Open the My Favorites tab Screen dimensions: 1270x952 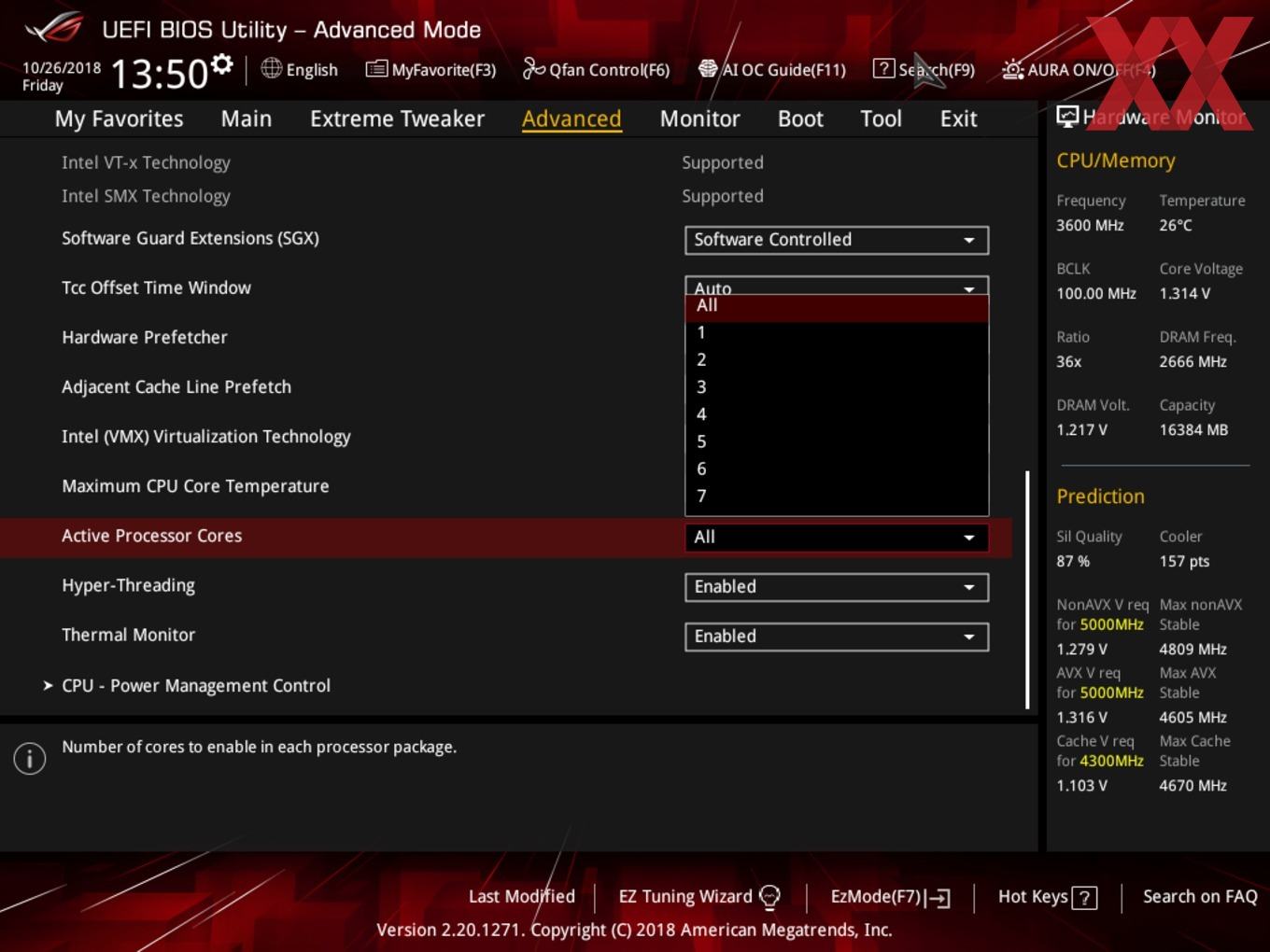pyautogui.click(x=119, y=119)
